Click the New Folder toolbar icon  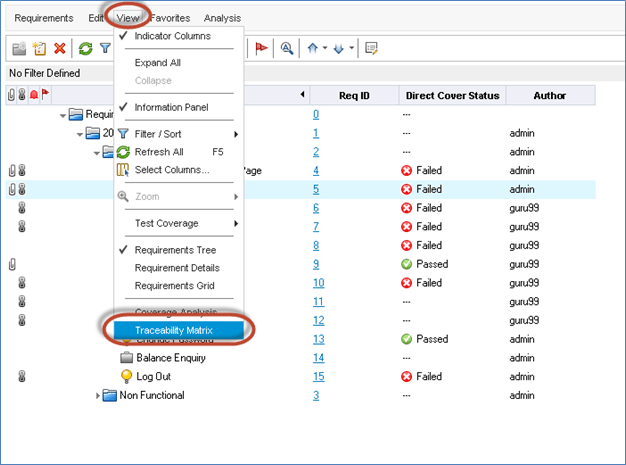pyautogui.click(x=19, y=48)
